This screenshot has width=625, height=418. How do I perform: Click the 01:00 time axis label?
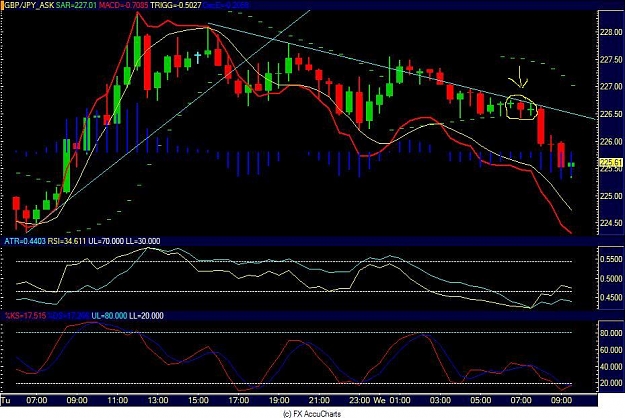(400, 400)
